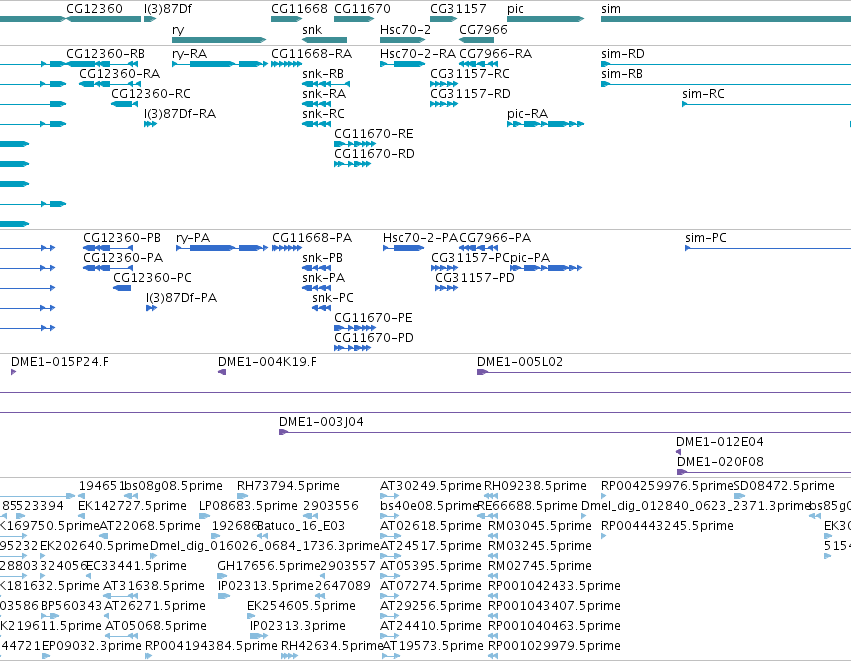Click the CG7966 gene label
This screenshot has height=661, width=851.
coord(483,29)
